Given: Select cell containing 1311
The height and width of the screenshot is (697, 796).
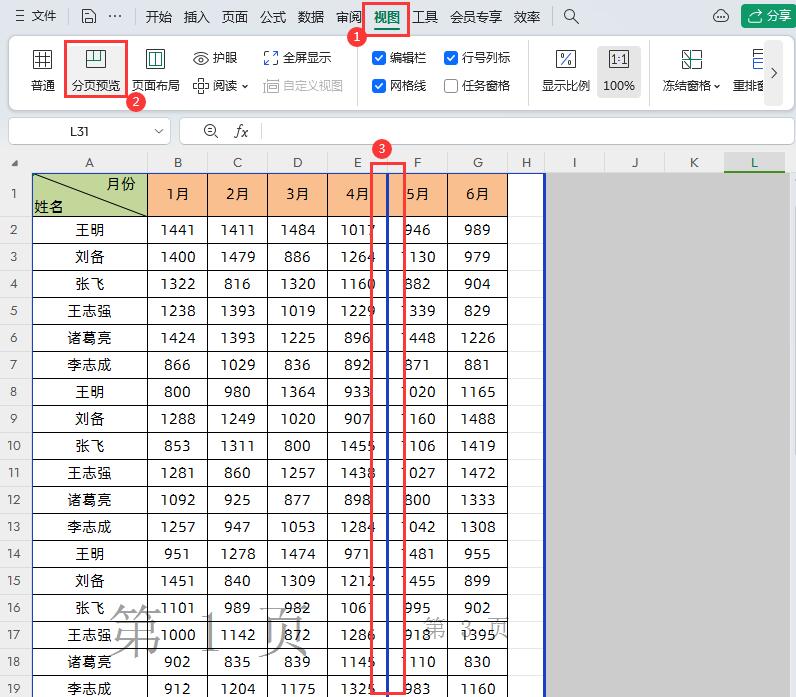Looking at the screenshot, I should (238, 446).
